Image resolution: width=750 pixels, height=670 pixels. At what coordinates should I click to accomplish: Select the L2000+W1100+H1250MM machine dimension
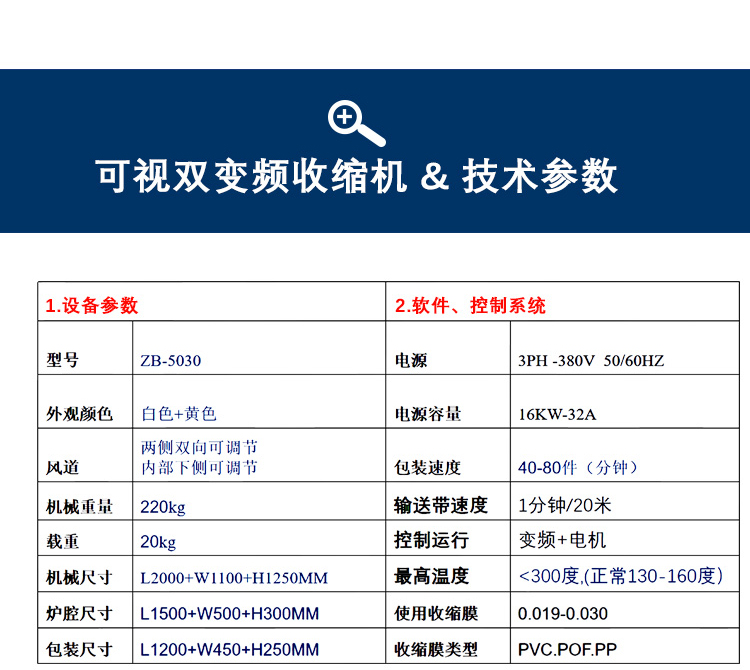click(234, 578)
